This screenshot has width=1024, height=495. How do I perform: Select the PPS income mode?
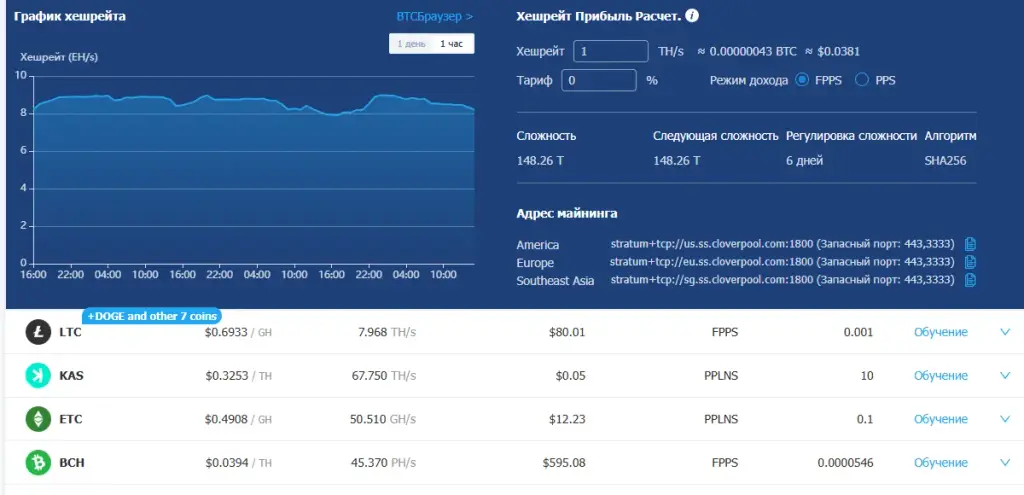tap(862, 80)
